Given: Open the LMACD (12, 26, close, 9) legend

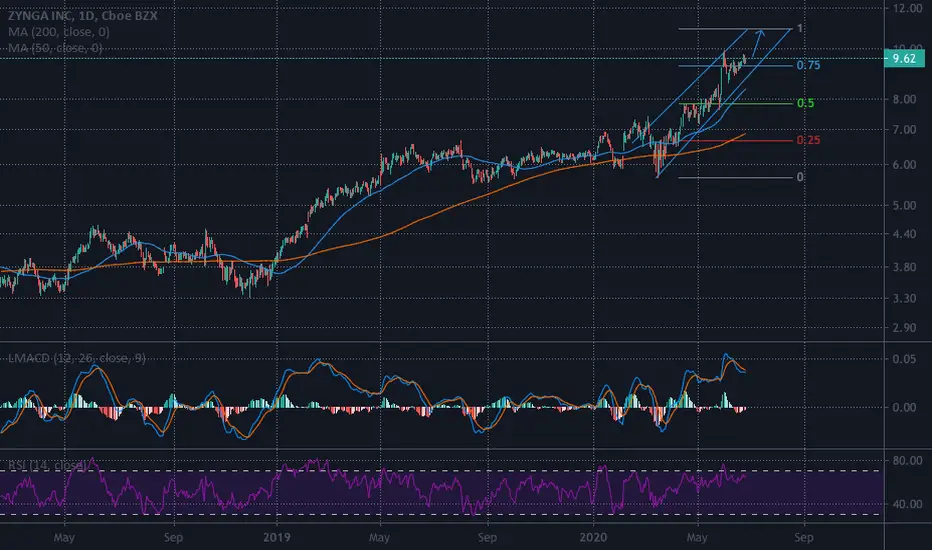Looking at the screenshot, I should click(x=77, y=358).
